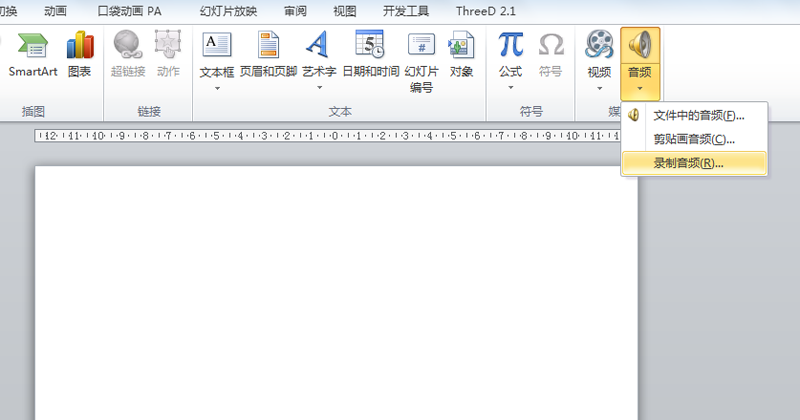This screenshot has height=420, width=800.
Task: Open the 幻灯片放映 ribbon tab
Action: point(227,11)
